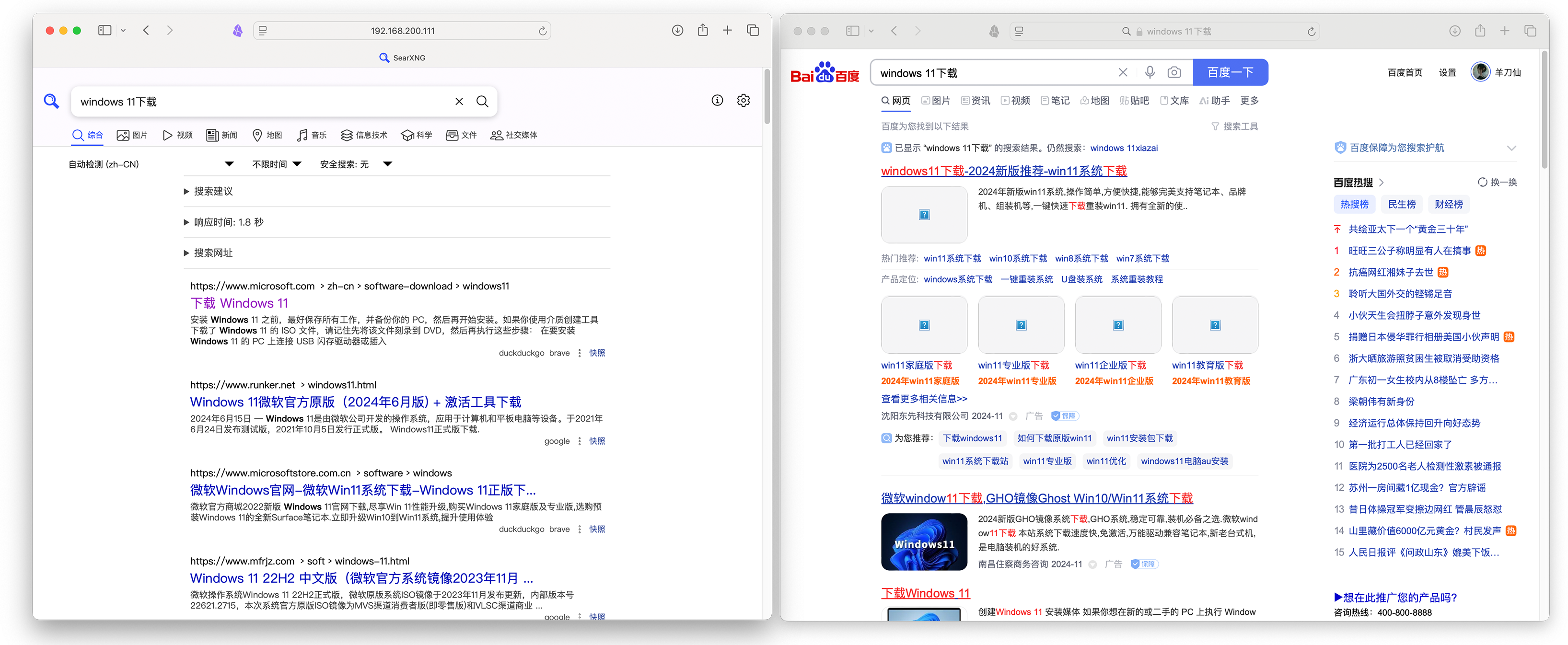Focus the Baidu search input field
This screenshot has width=1568, height=645.
[996, 73]
